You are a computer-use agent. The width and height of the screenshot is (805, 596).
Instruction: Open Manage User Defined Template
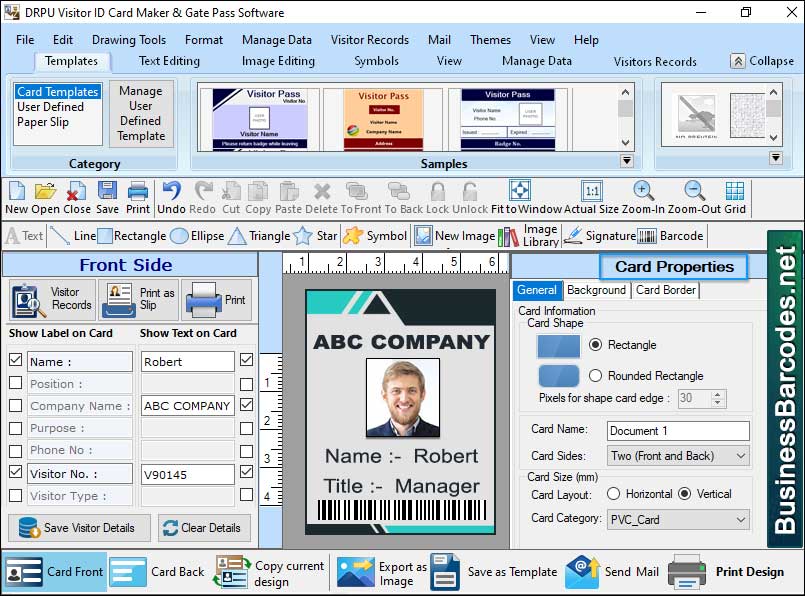tap(141, 113)
